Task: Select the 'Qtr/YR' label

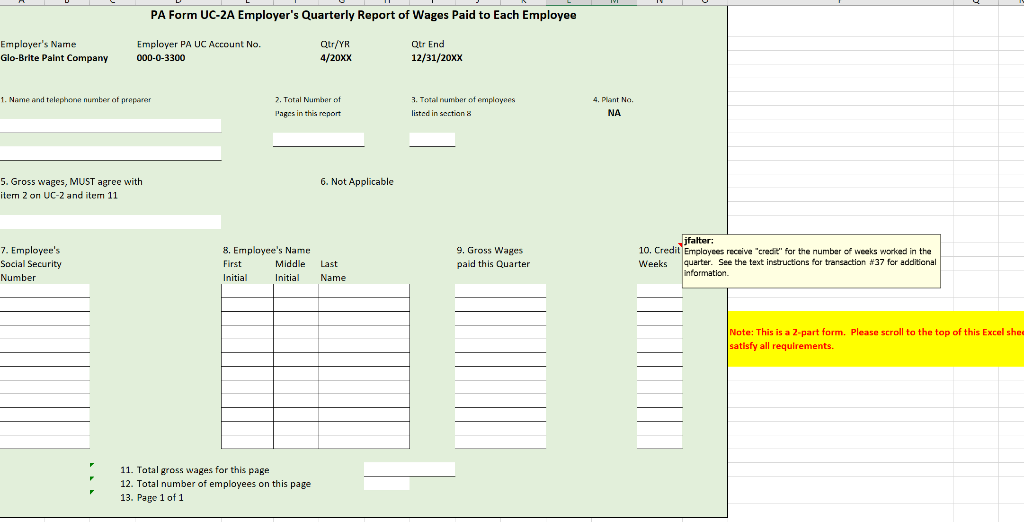Action: tap(335, 44)
